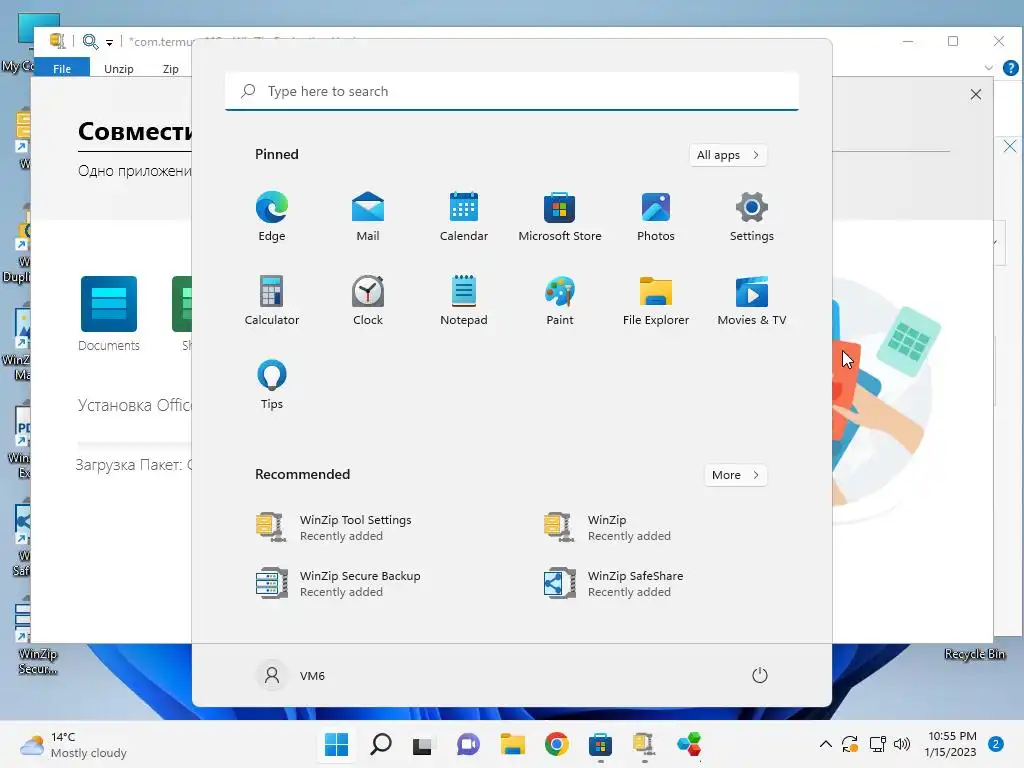1024x768 pixels.
Task: Open Recycle Bin on desktop
Action: point(974,654)
